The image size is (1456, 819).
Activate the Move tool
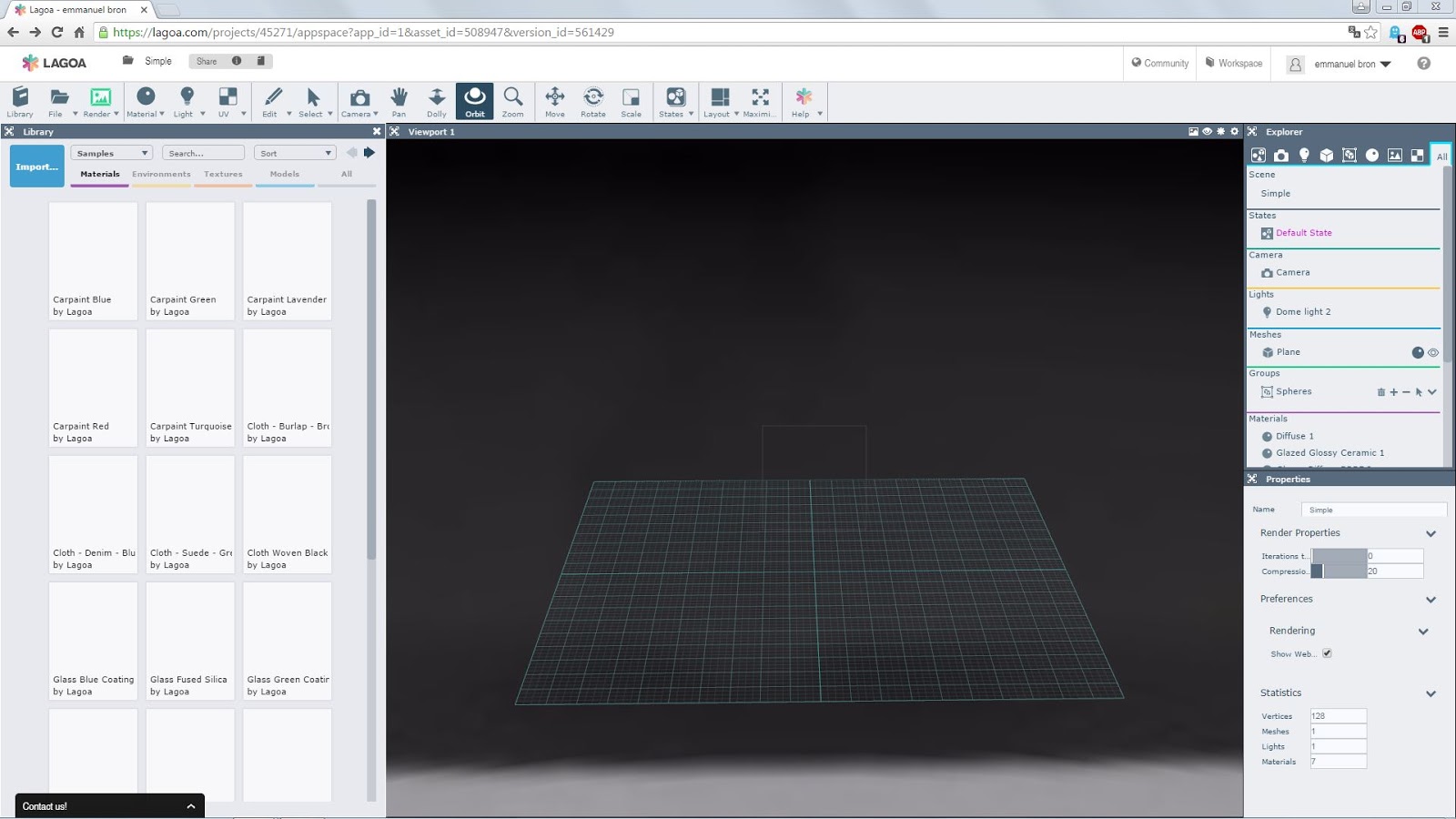click(x=554, y=101)
